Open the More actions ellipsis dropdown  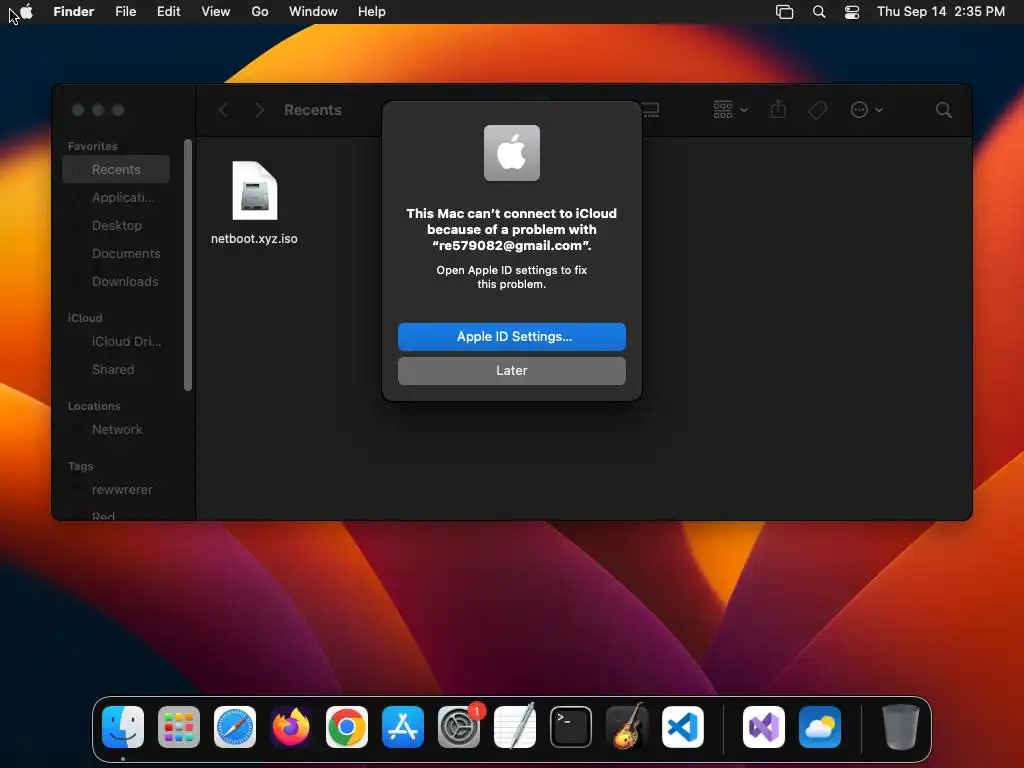(x=867, y=110)
